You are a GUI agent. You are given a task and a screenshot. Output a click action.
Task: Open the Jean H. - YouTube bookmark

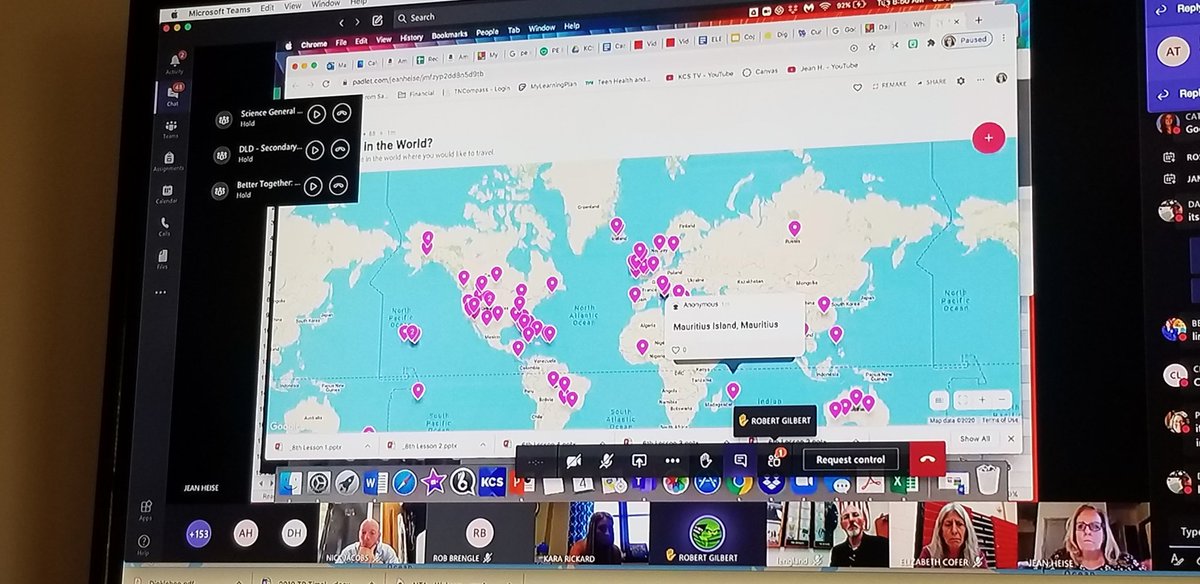coord(825,67)
